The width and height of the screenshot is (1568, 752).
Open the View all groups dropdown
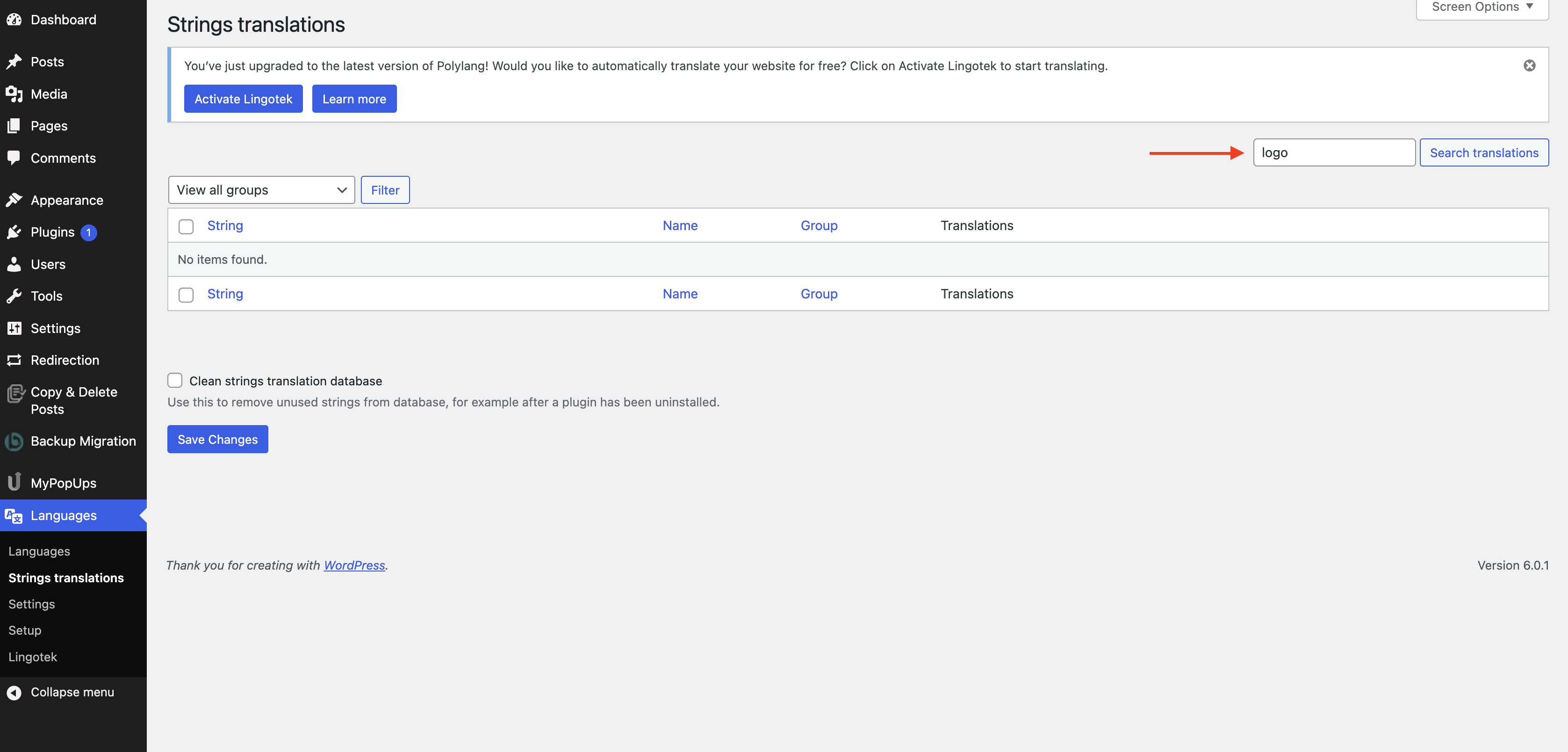(x=261, y=189)
